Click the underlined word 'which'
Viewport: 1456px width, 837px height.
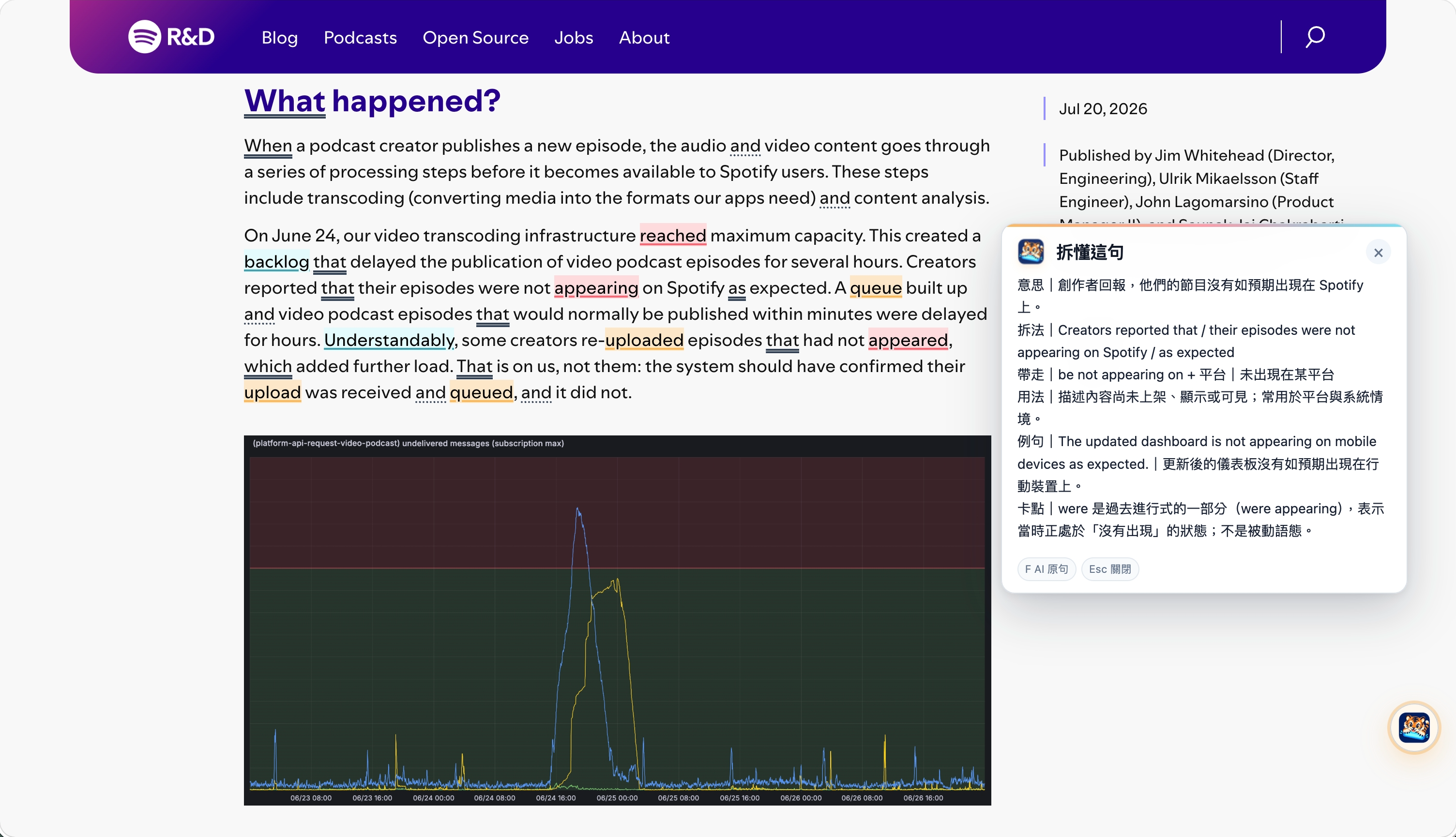click(x=268, y=367)
